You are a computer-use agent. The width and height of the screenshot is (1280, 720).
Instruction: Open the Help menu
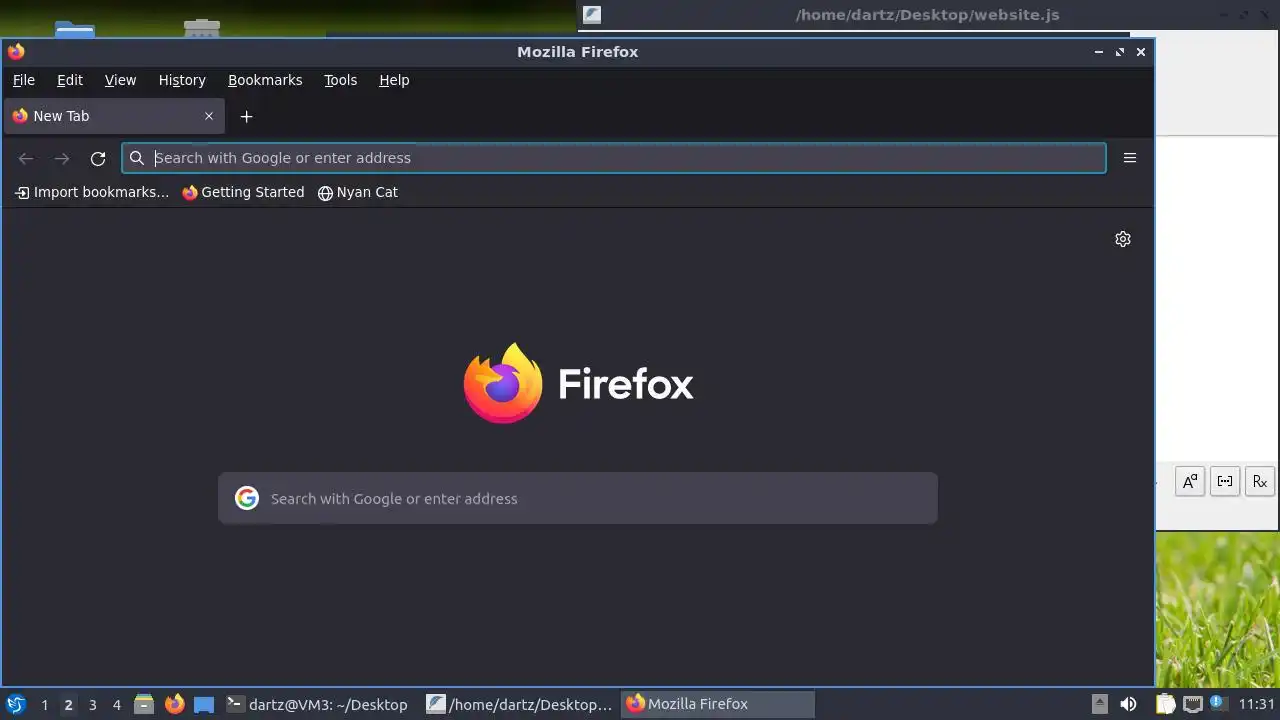pyautogui.click(x=394, y=80)
